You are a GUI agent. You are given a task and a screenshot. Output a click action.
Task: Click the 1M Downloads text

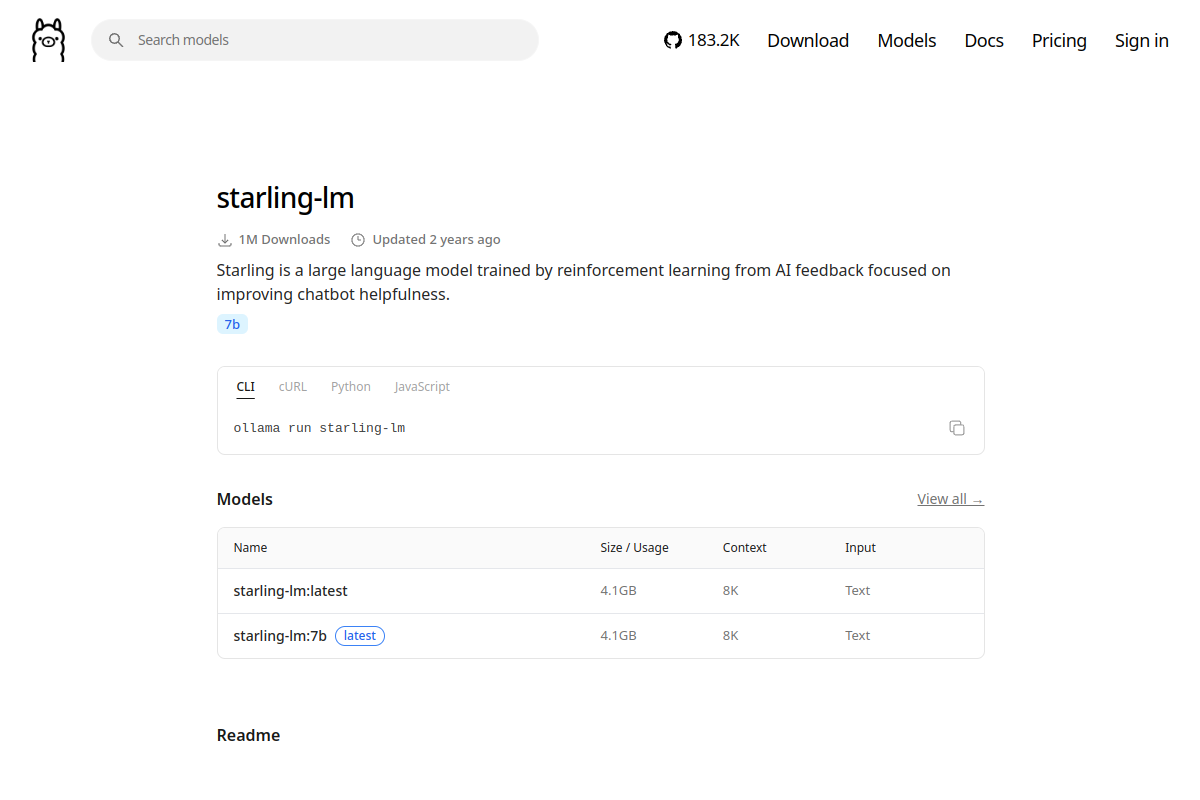click(284, 240)
